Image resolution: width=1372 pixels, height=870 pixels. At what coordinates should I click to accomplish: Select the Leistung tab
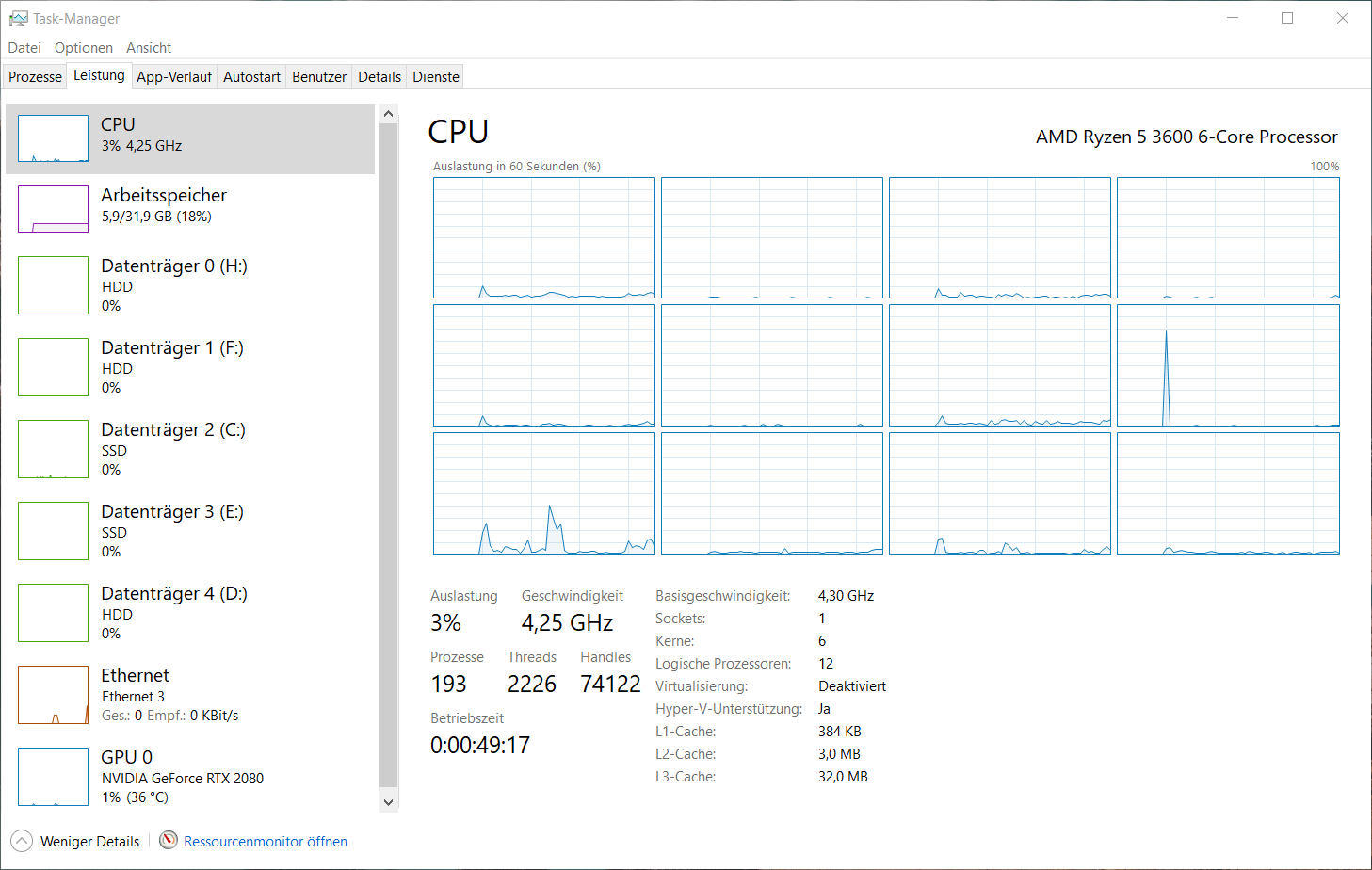tap(99, 75)
